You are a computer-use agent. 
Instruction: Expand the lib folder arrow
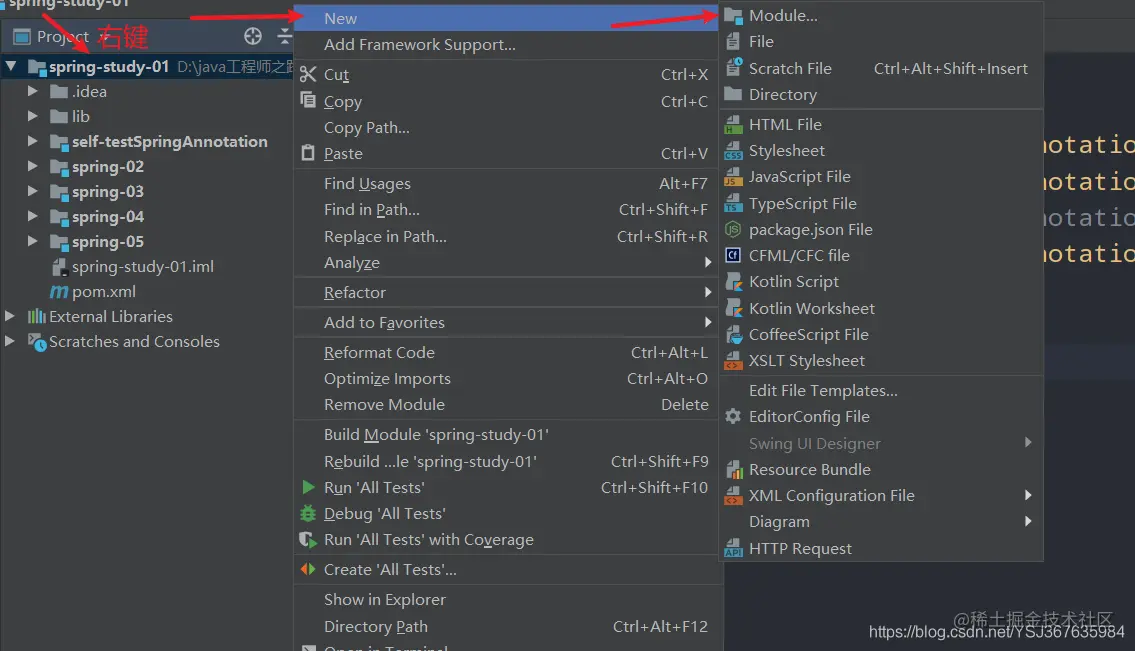[x=33, y=116]
